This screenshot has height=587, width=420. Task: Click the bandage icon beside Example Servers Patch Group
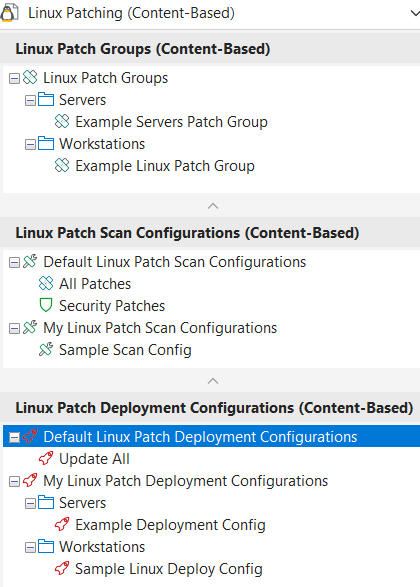pos(62,121)
